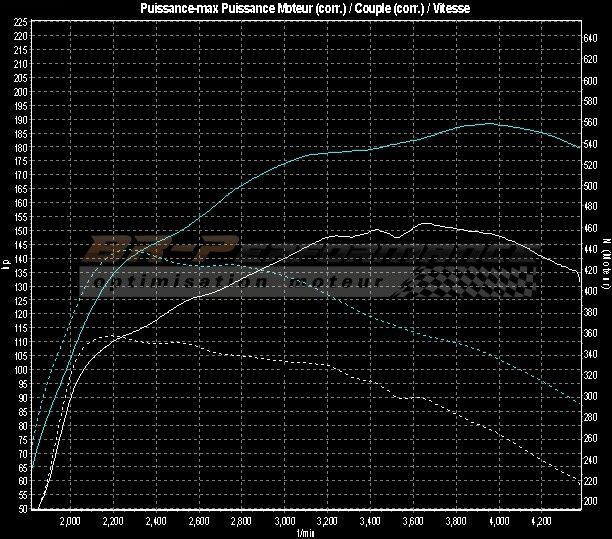Click the 640 value on right axis
Image resolution: width=612 pixels, height=539 pixels.
pos(590,38)
